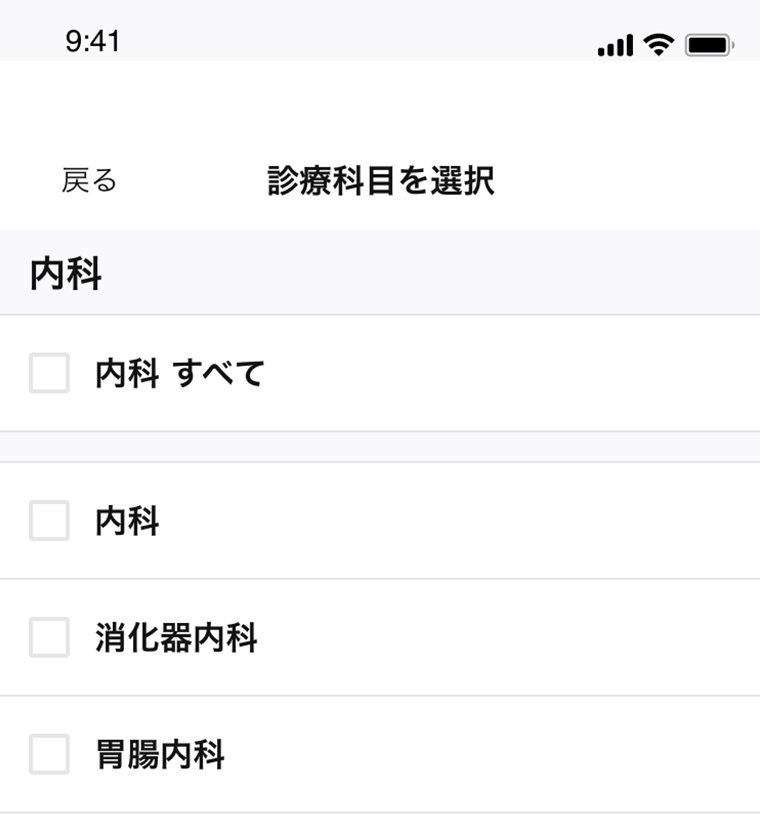Image resolution: width=760 pixels, height=840 pixels.
Task: Tap the battery level icon
Action: click(710, 46)
